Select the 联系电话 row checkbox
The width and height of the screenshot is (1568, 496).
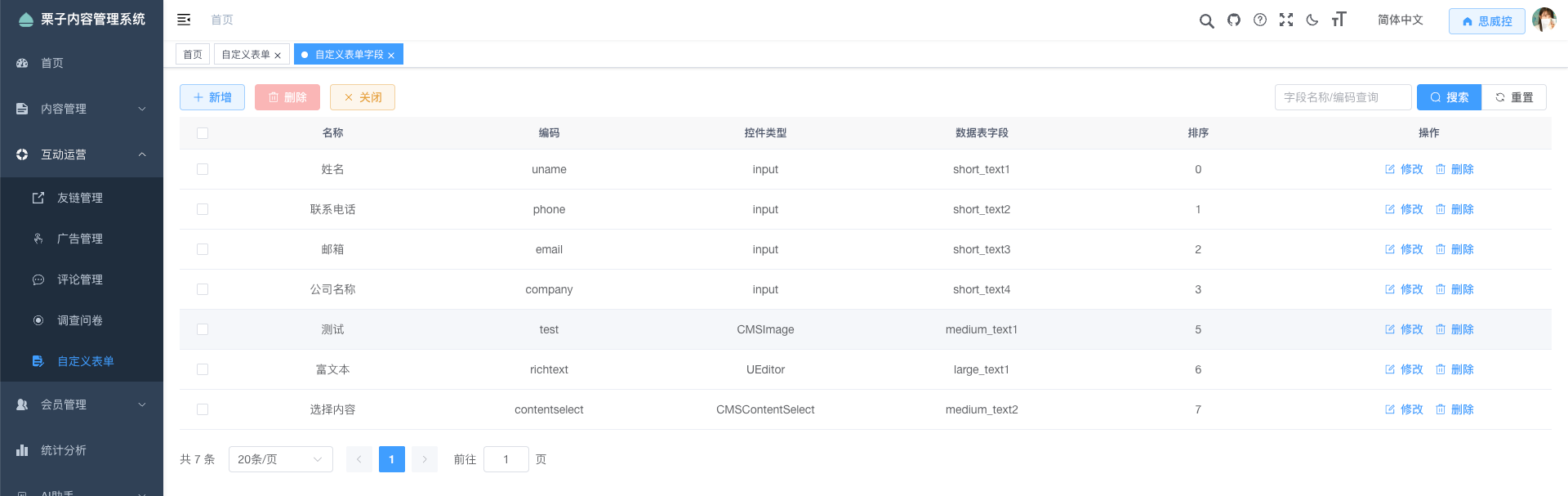(x=203, y=209)
